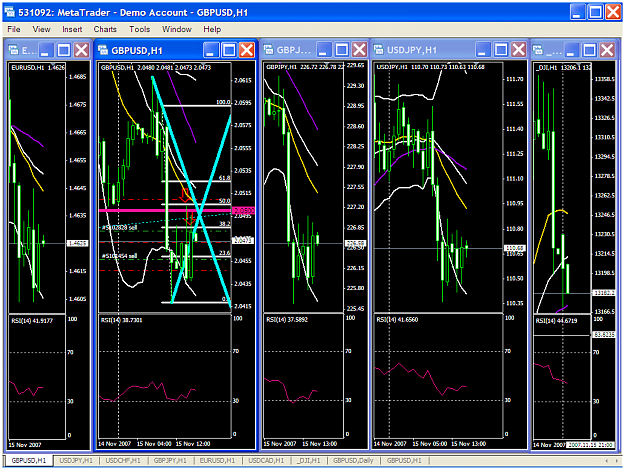The height and width of the screenshot is (470, 625).
Task: Click the Fibonacci '61.8' level label
Action: 224,178
